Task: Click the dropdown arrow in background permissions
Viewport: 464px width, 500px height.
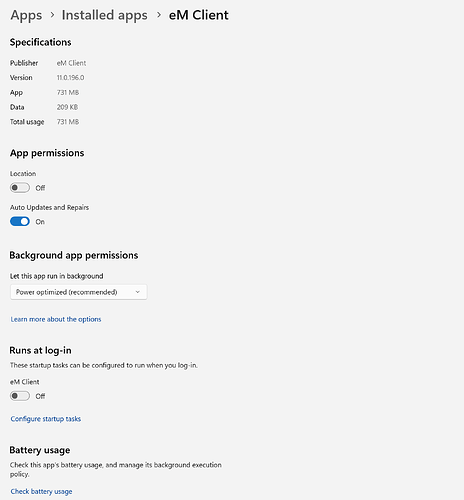Action: (137, 292)
